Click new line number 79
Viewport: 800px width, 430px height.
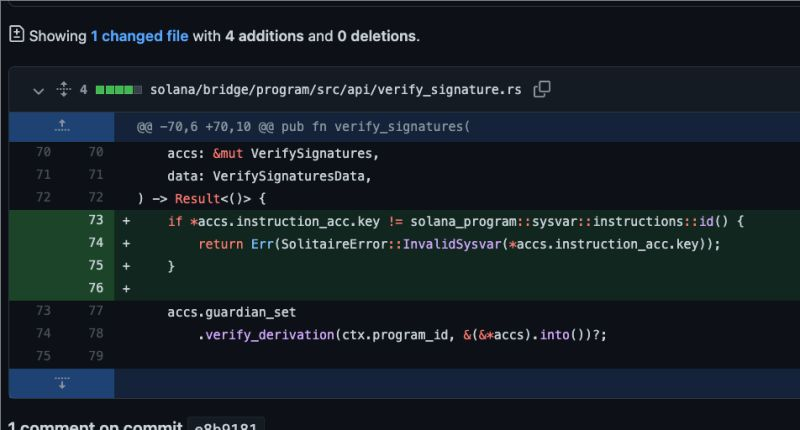tap(95, 356)
